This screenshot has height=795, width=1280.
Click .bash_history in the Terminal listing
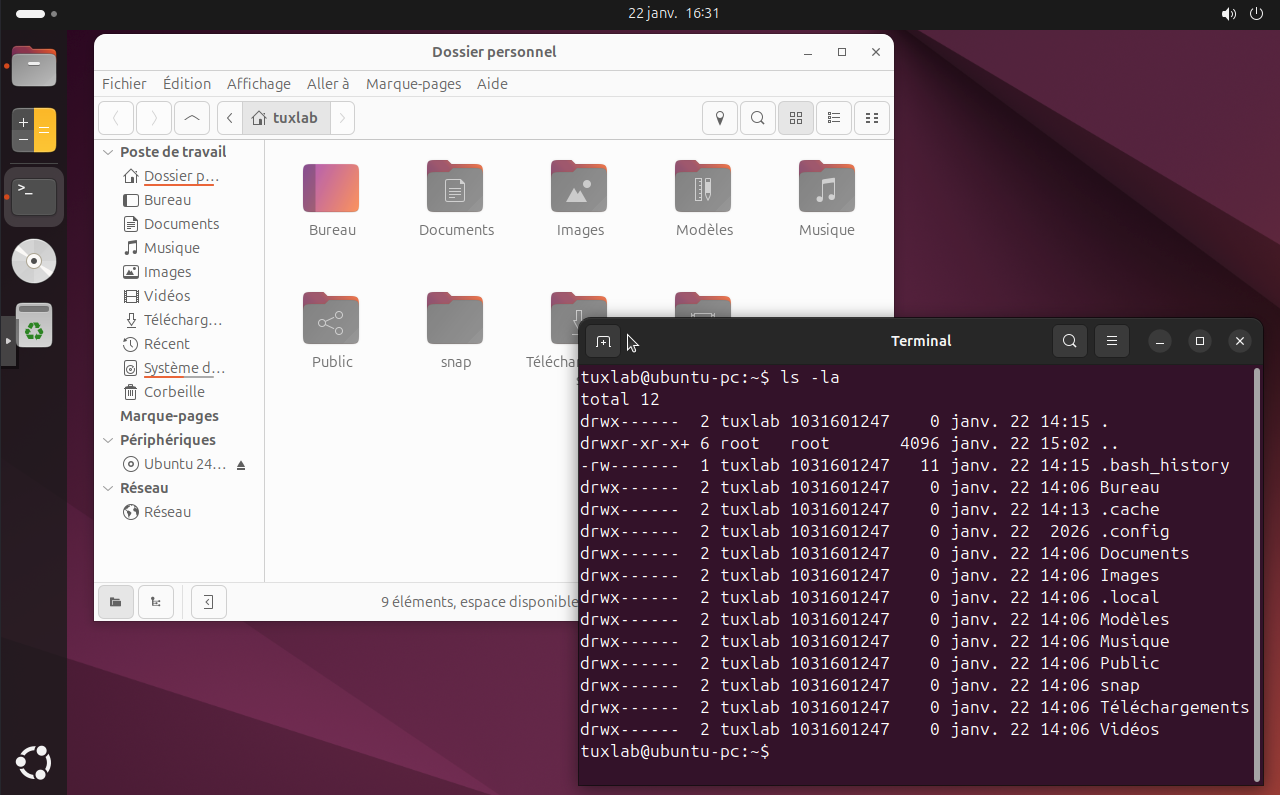tap(1165, 465)
